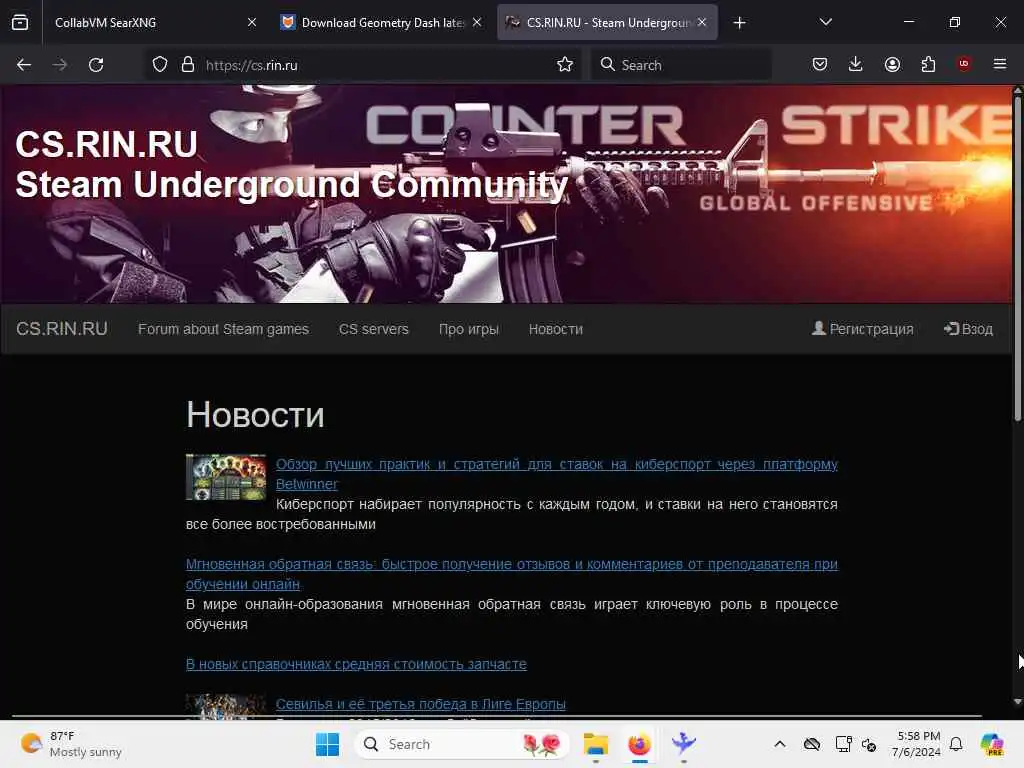Open the clock showing 5:58 PM
The height and width of the screenshot is (768, 1024).
[917, 744]
